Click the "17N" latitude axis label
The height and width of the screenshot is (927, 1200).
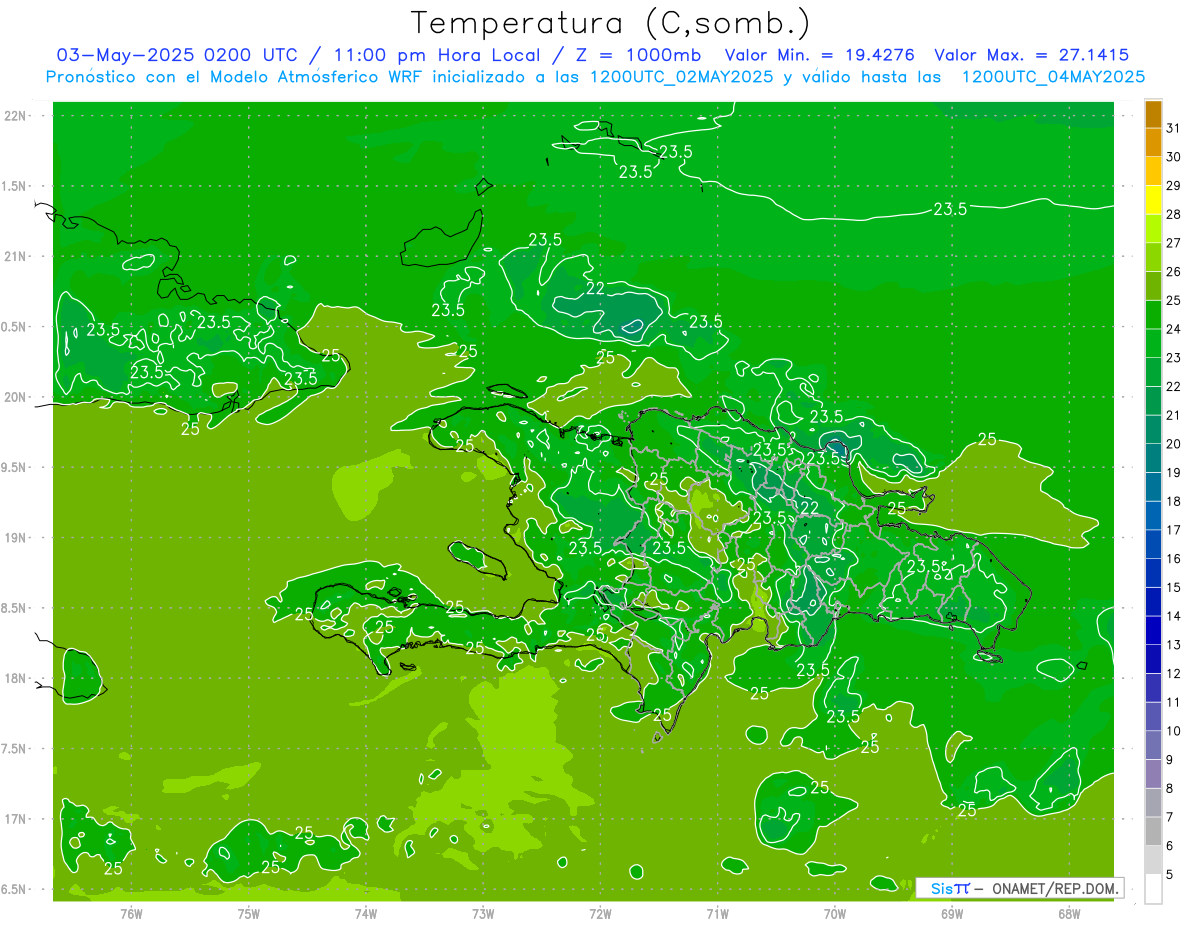point(15,819)
